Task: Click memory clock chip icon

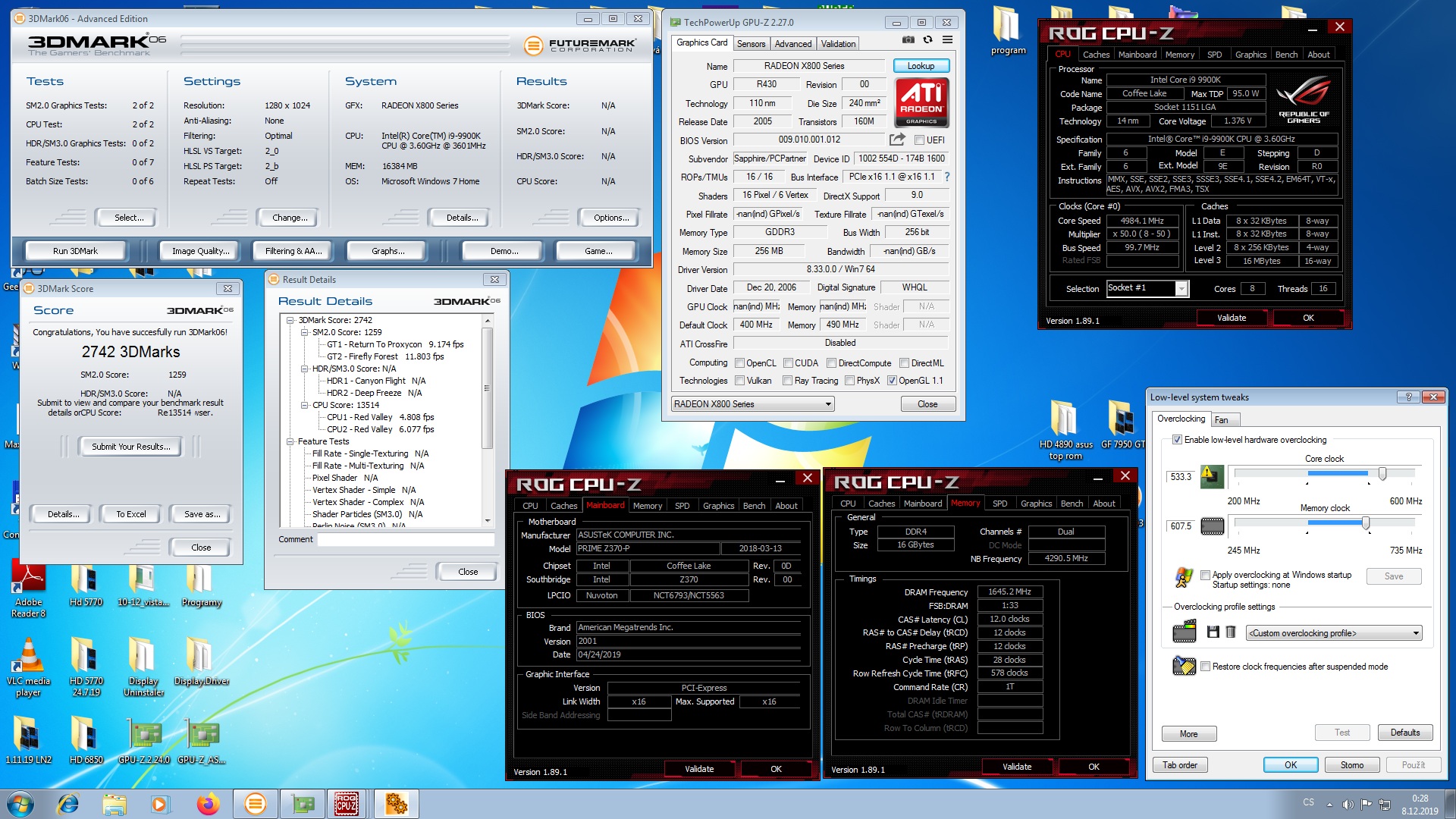Action: (1212, 526)
